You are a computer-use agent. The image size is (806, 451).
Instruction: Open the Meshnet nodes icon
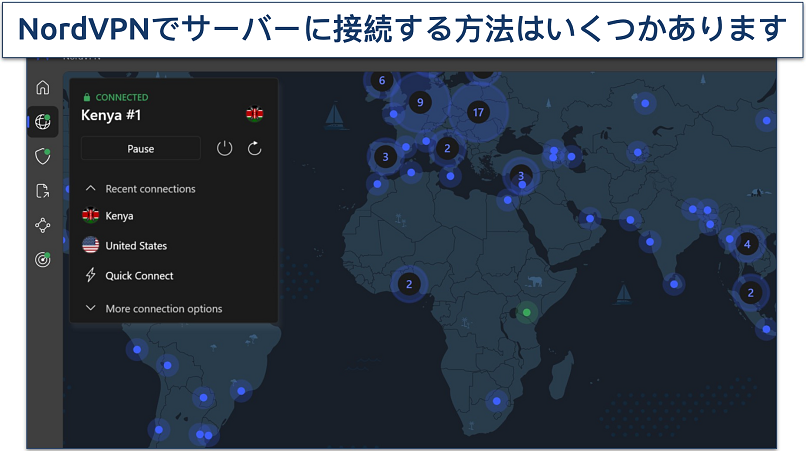(42, 225)
